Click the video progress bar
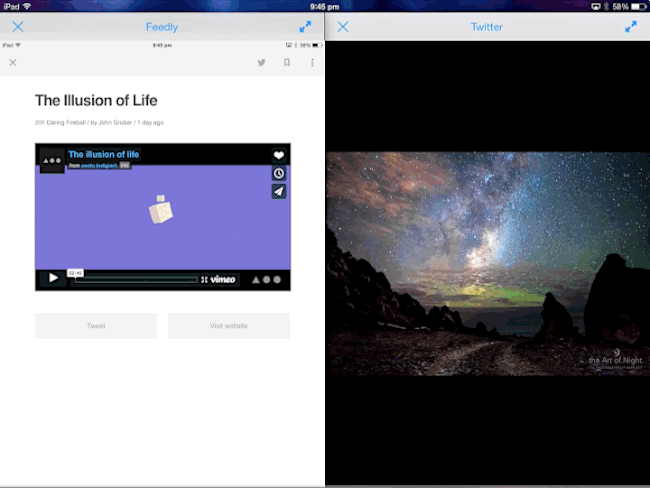Viewport: 650px width, 488px height. (135, 279)
